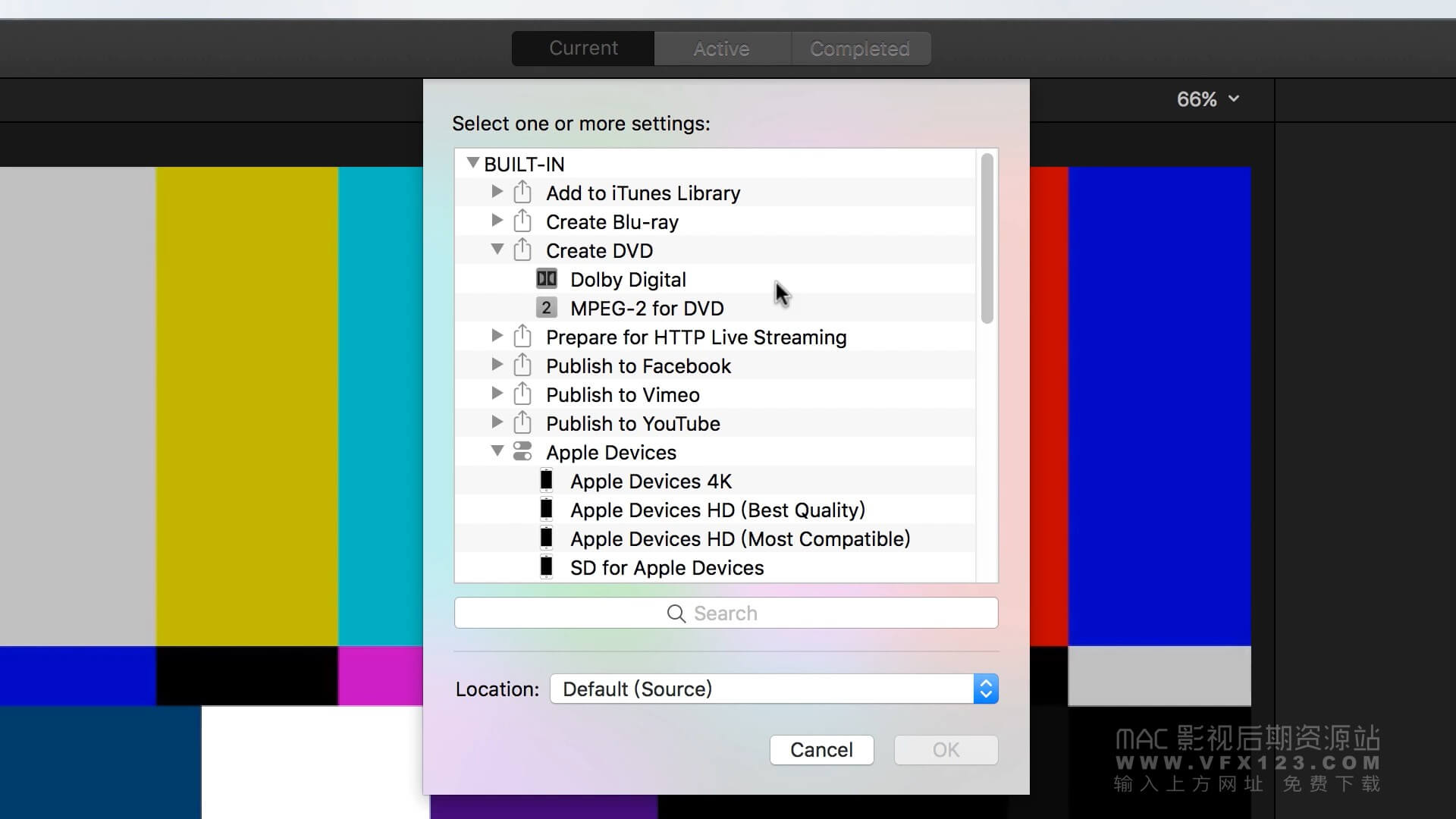Click the share icon beside Publish to YouTube
The height and width of the screenshot is (819, 1456).
click(522, 422)
